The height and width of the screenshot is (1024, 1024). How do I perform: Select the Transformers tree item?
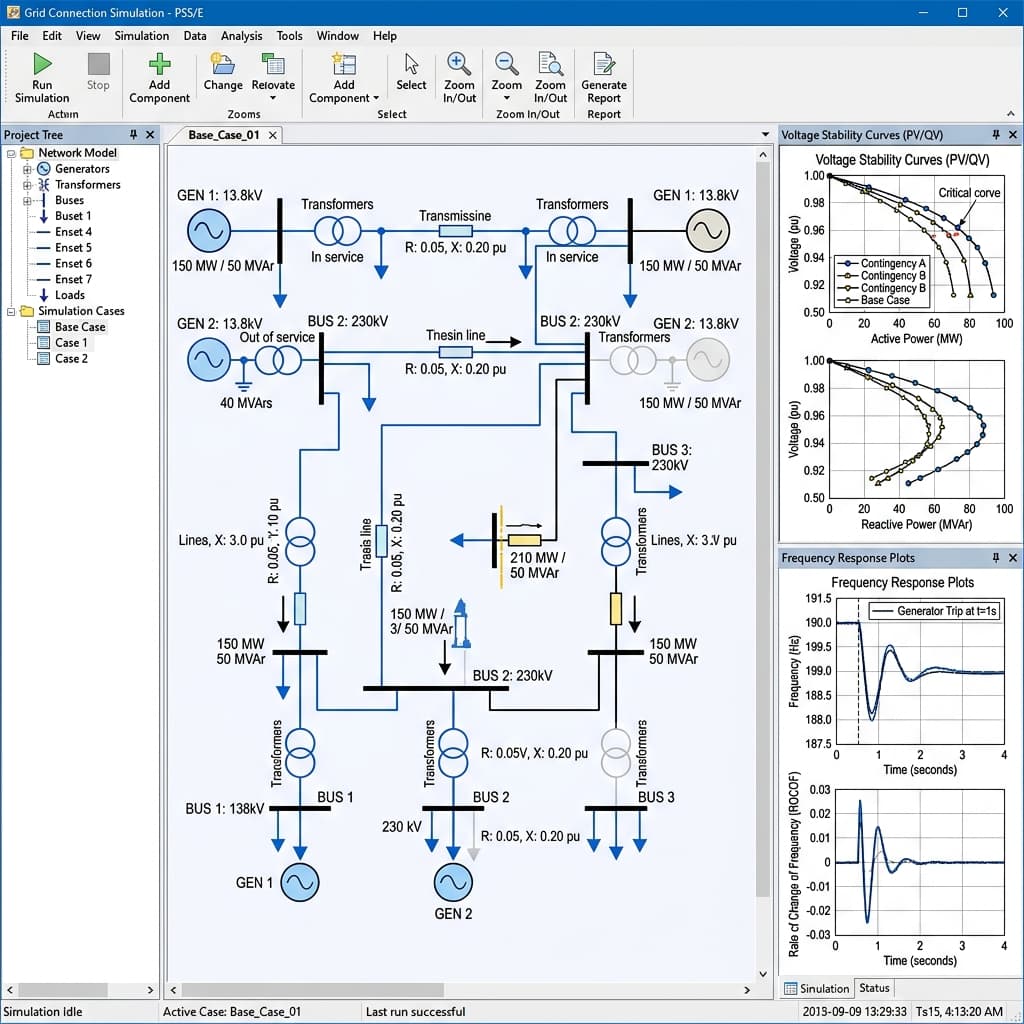click(88, 185)
